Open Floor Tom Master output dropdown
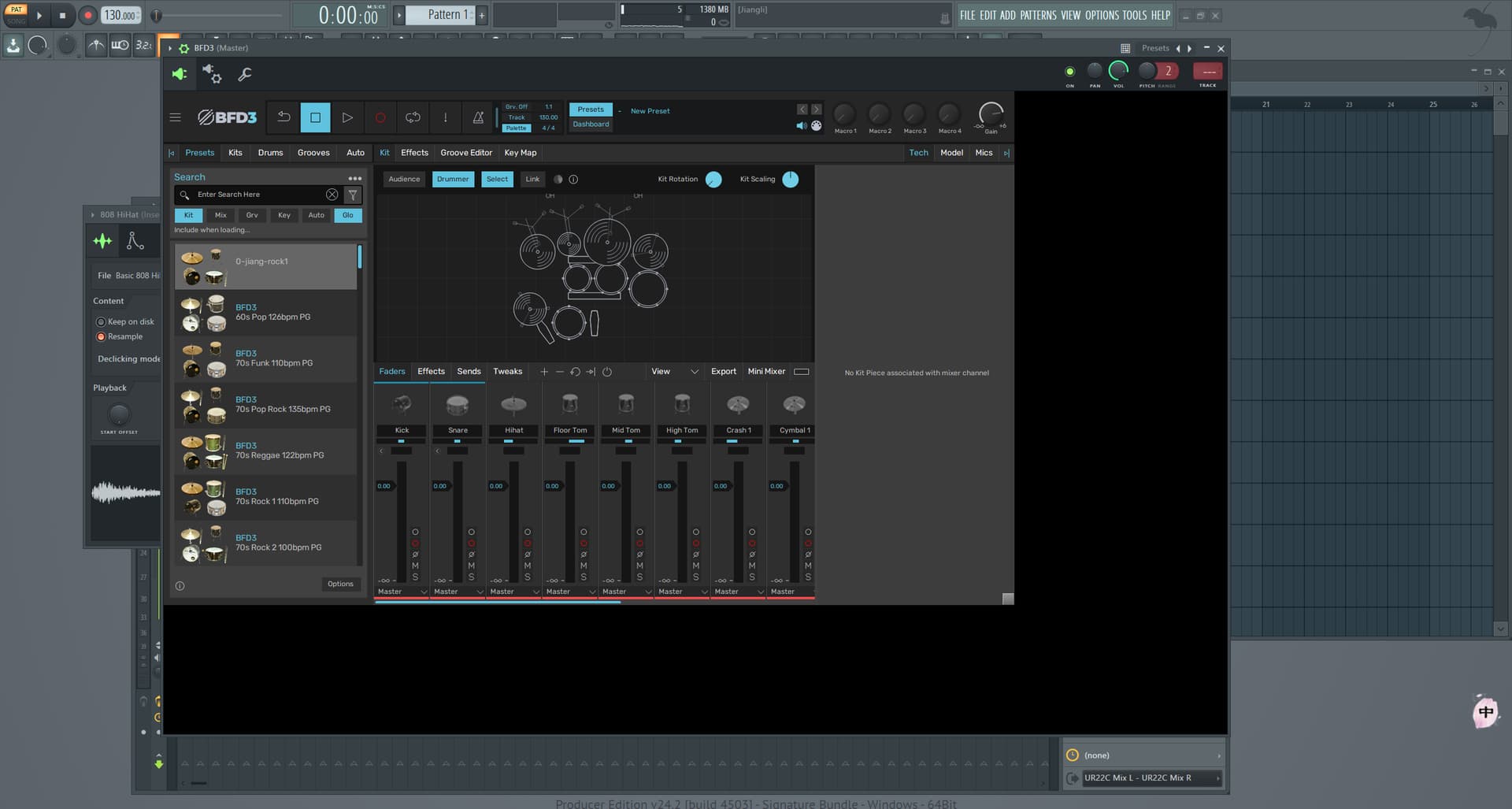The width and height of the screenshot is (1512, 809). (570, 592)
